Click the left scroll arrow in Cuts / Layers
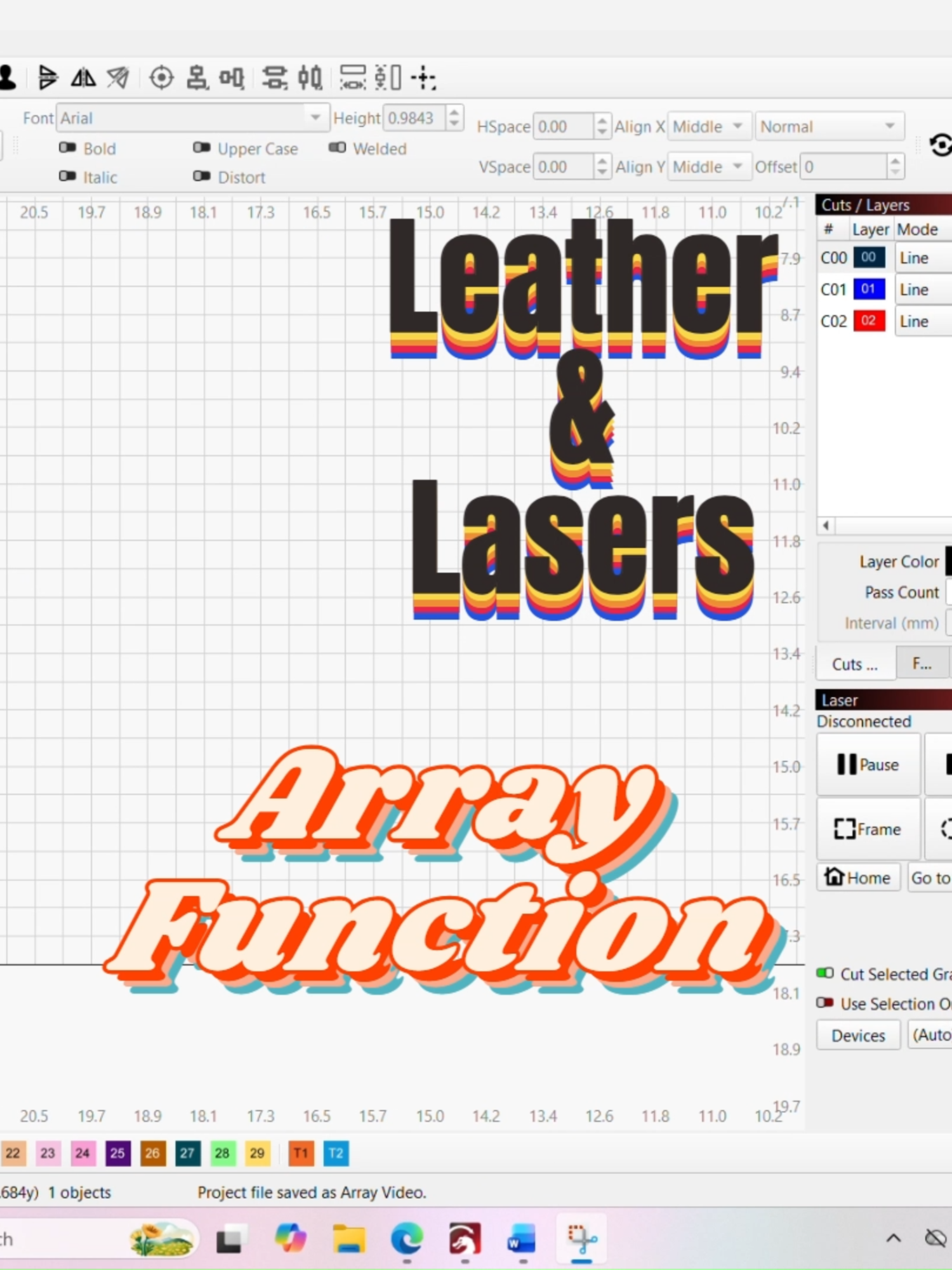 [826, 525]
